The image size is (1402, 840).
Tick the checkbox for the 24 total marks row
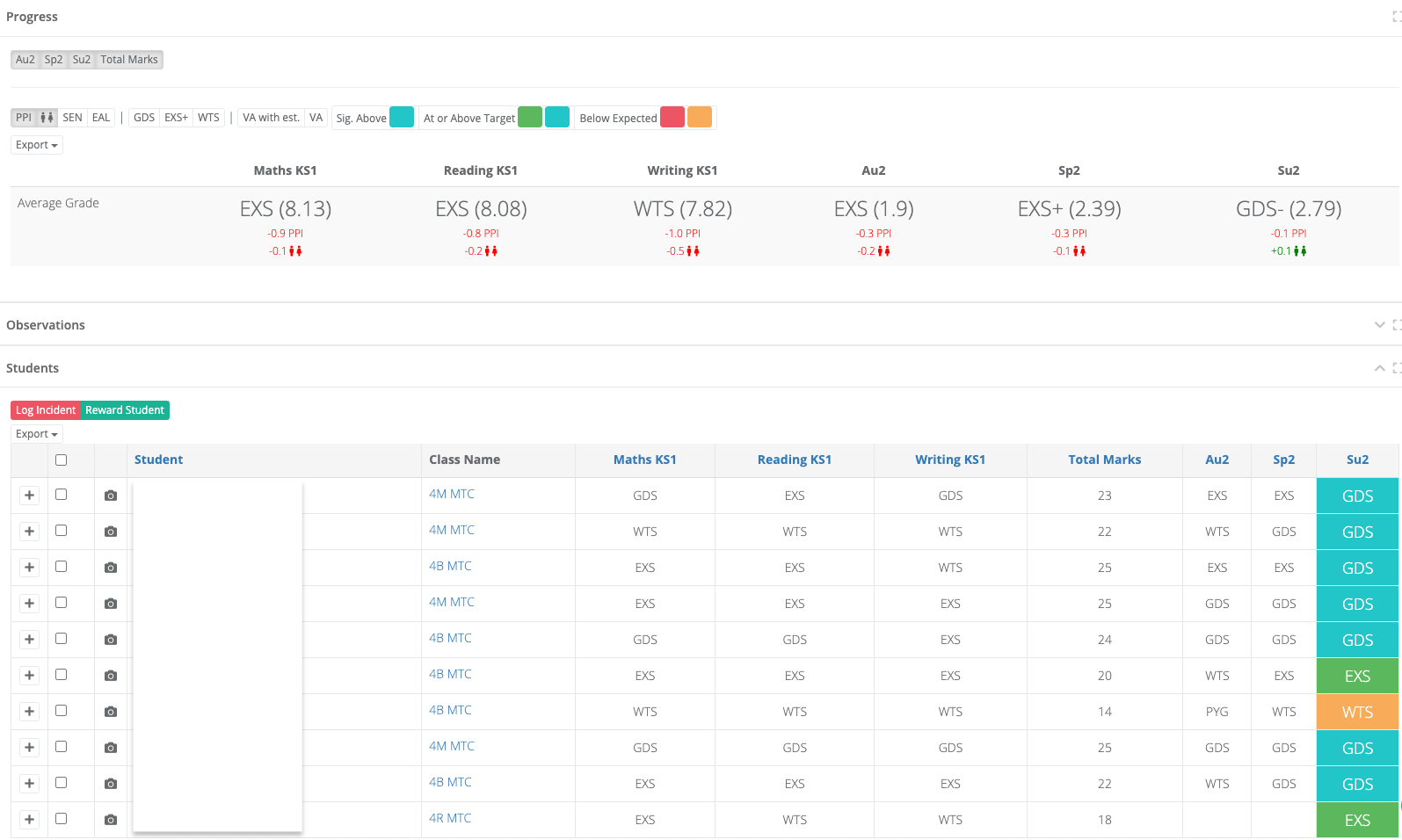(x=61, y=639)
